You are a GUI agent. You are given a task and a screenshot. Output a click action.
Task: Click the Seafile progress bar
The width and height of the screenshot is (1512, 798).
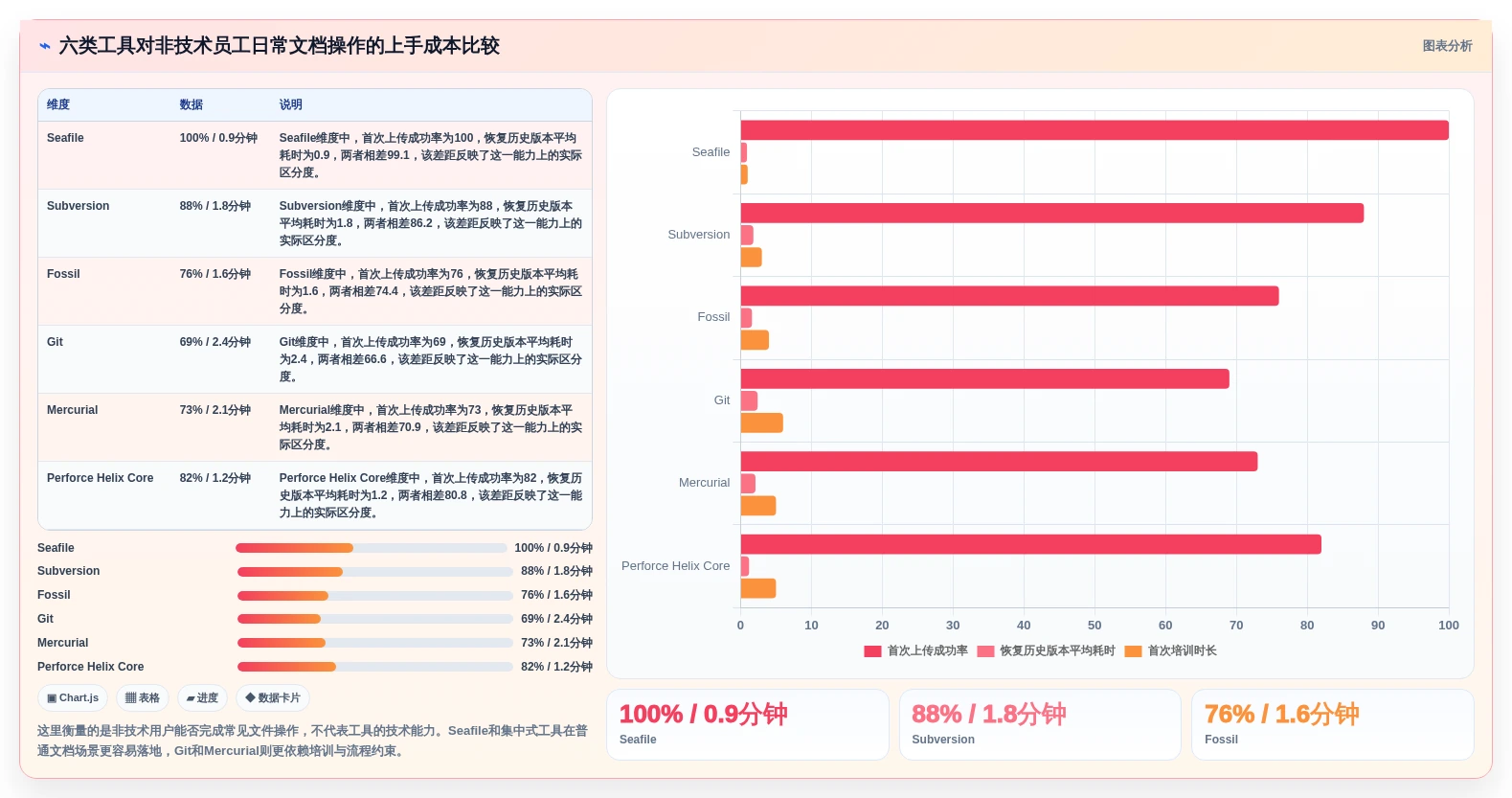pos(372,548)
